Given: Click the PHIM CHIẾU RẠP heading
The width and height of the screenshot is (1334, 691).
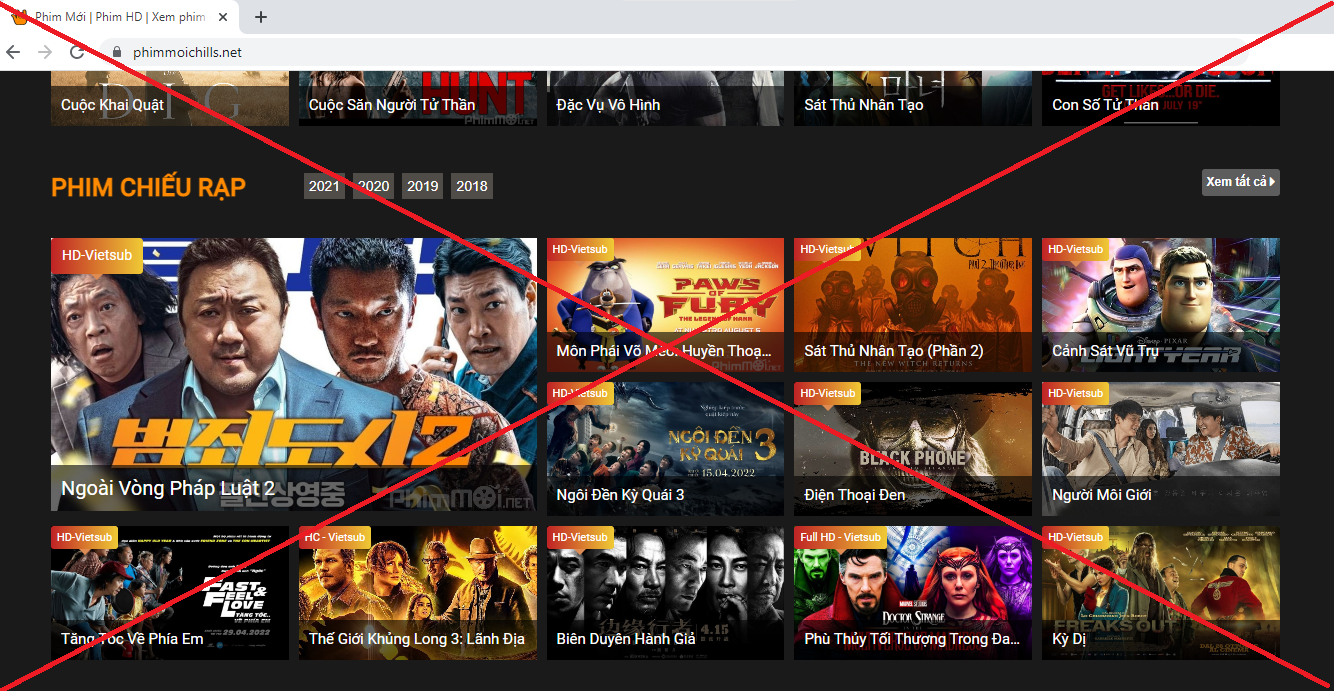Looking at the screenshot, I should (x=148, y=187).
